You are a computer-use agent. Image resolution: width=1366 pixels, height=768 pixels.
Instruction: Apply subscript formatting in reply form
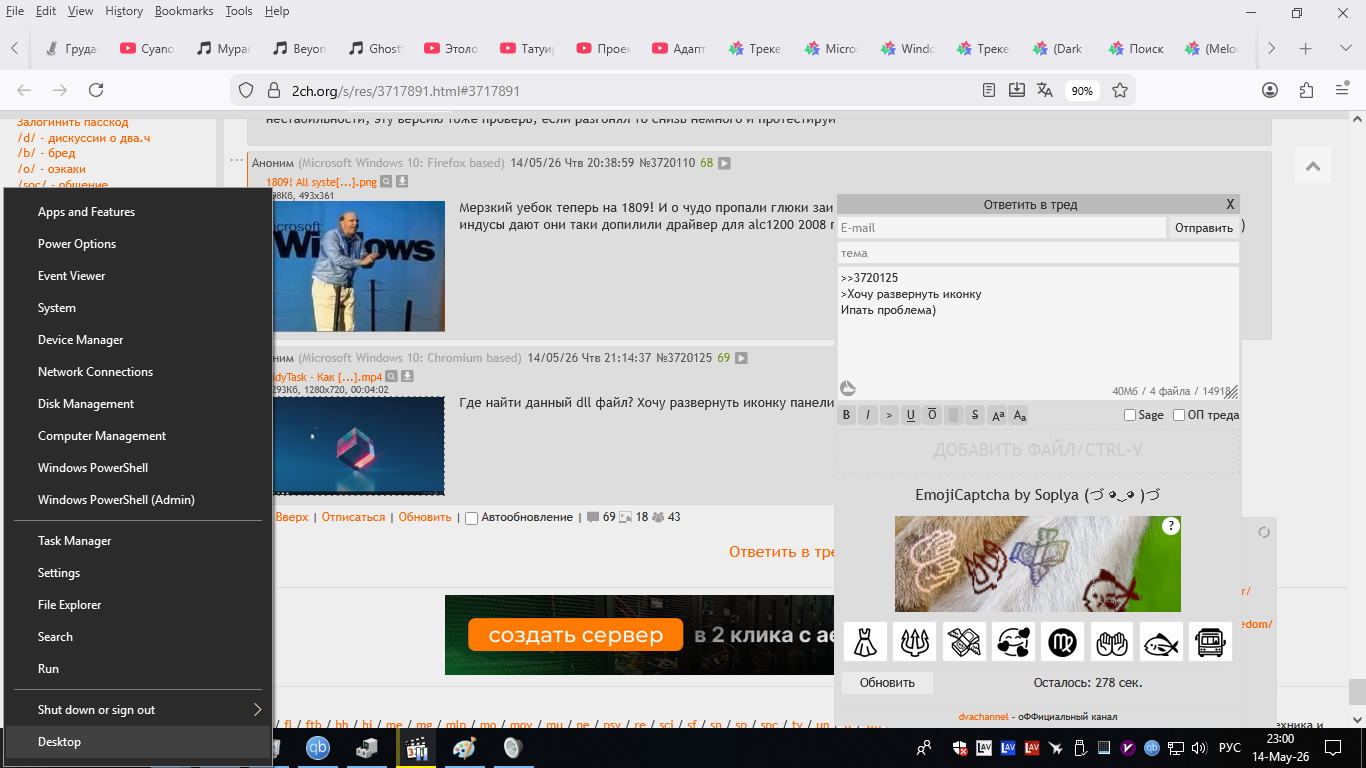click(x=1019, y=415)
